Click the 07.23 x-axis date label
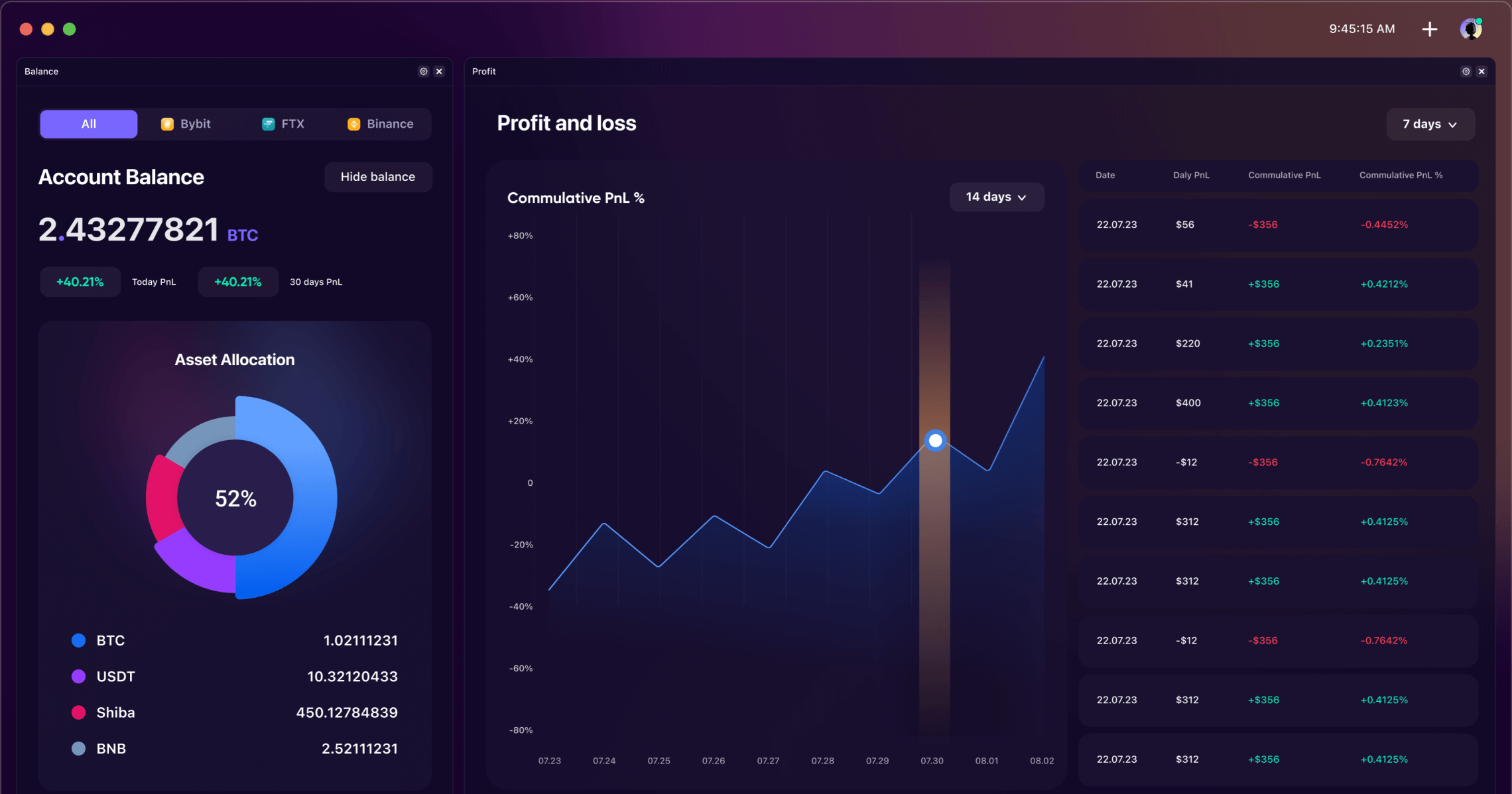This screenshot has width=1512, height=794. point(550,760)
